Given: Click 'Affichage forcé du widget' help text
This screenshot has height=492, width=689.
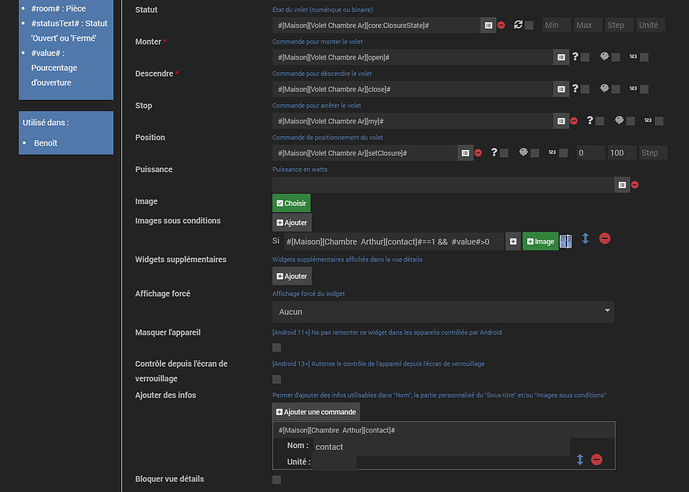Looking at the screenshot, I should 308,294.
